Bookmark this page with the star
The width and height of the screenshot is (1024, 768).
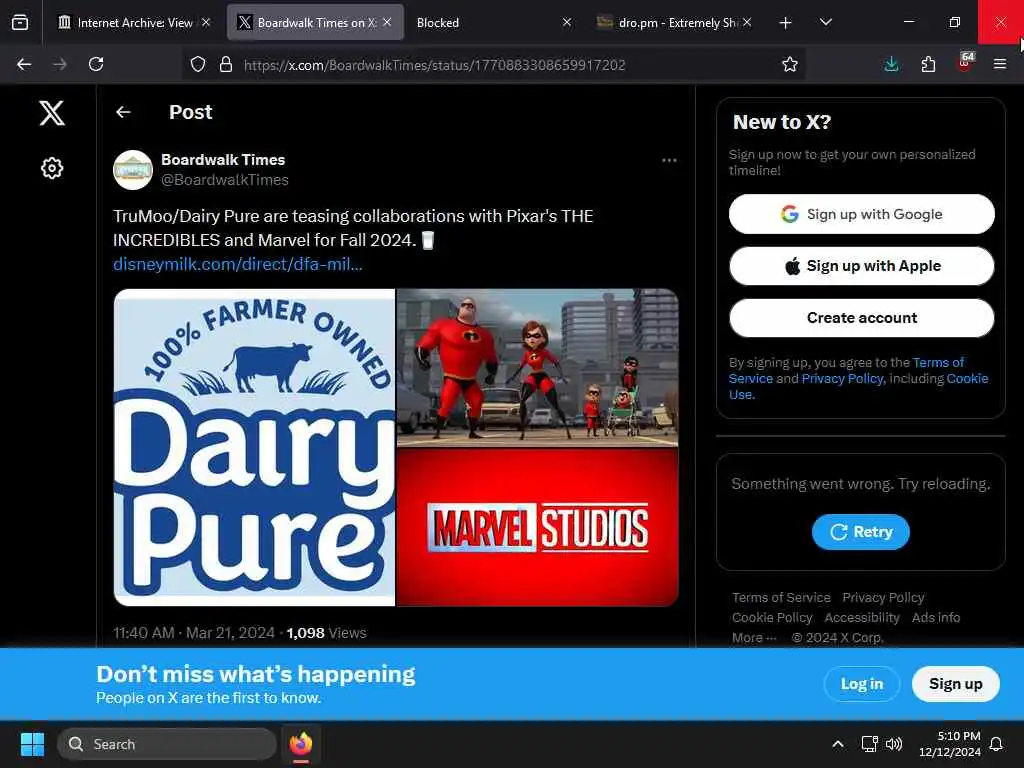tap(790, 64)
